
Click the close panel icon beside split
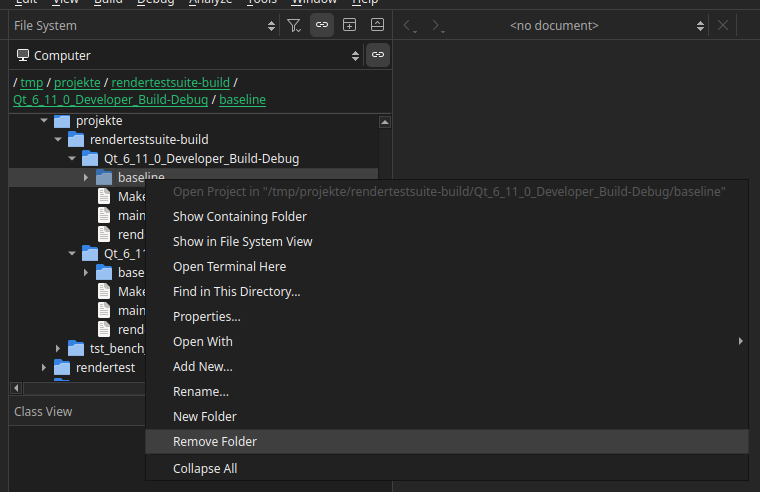tap(377, 25)
